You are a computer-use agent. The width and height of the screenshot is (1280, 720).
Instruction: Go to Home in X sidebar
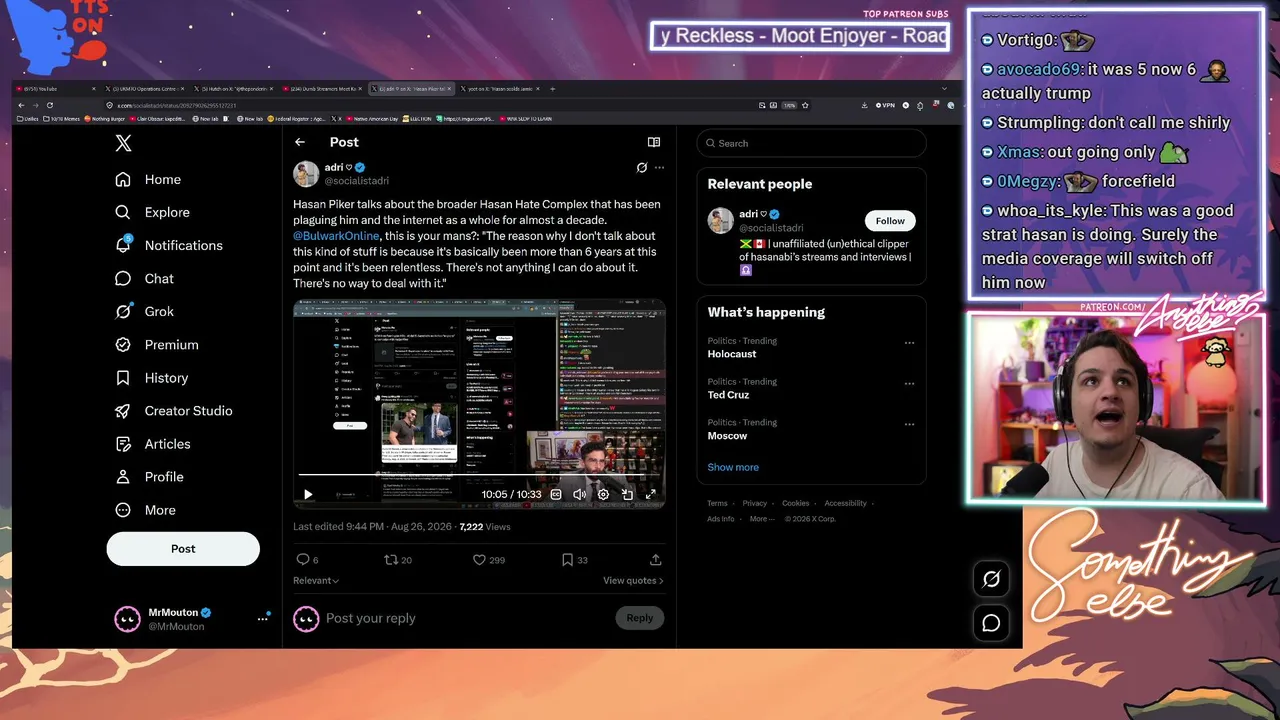[x=148, y=179]
